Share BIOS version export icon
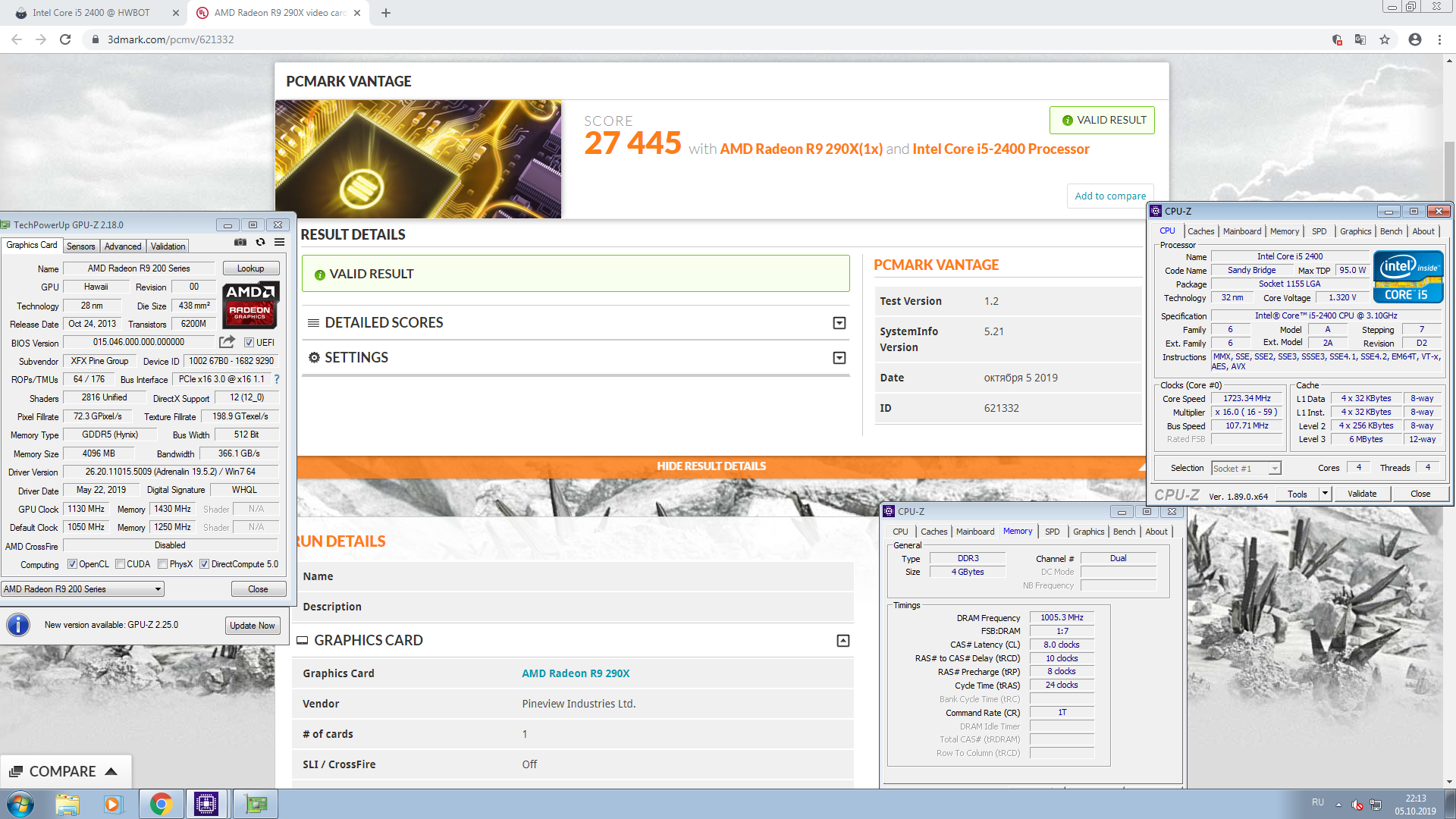The height and width of the screenshot is (819, 1456). [x=227, y=342]
